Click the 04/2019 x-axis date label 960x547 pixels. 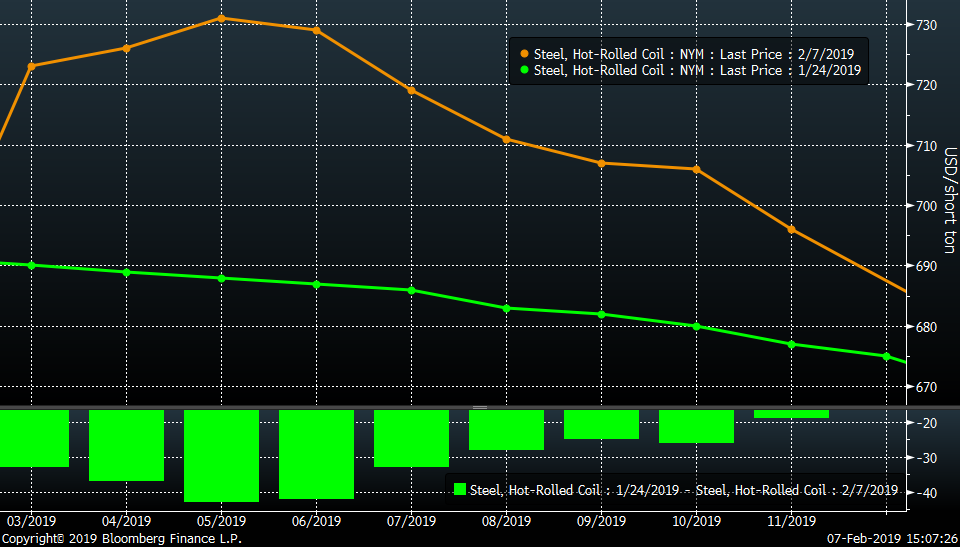tap(126, 521)
